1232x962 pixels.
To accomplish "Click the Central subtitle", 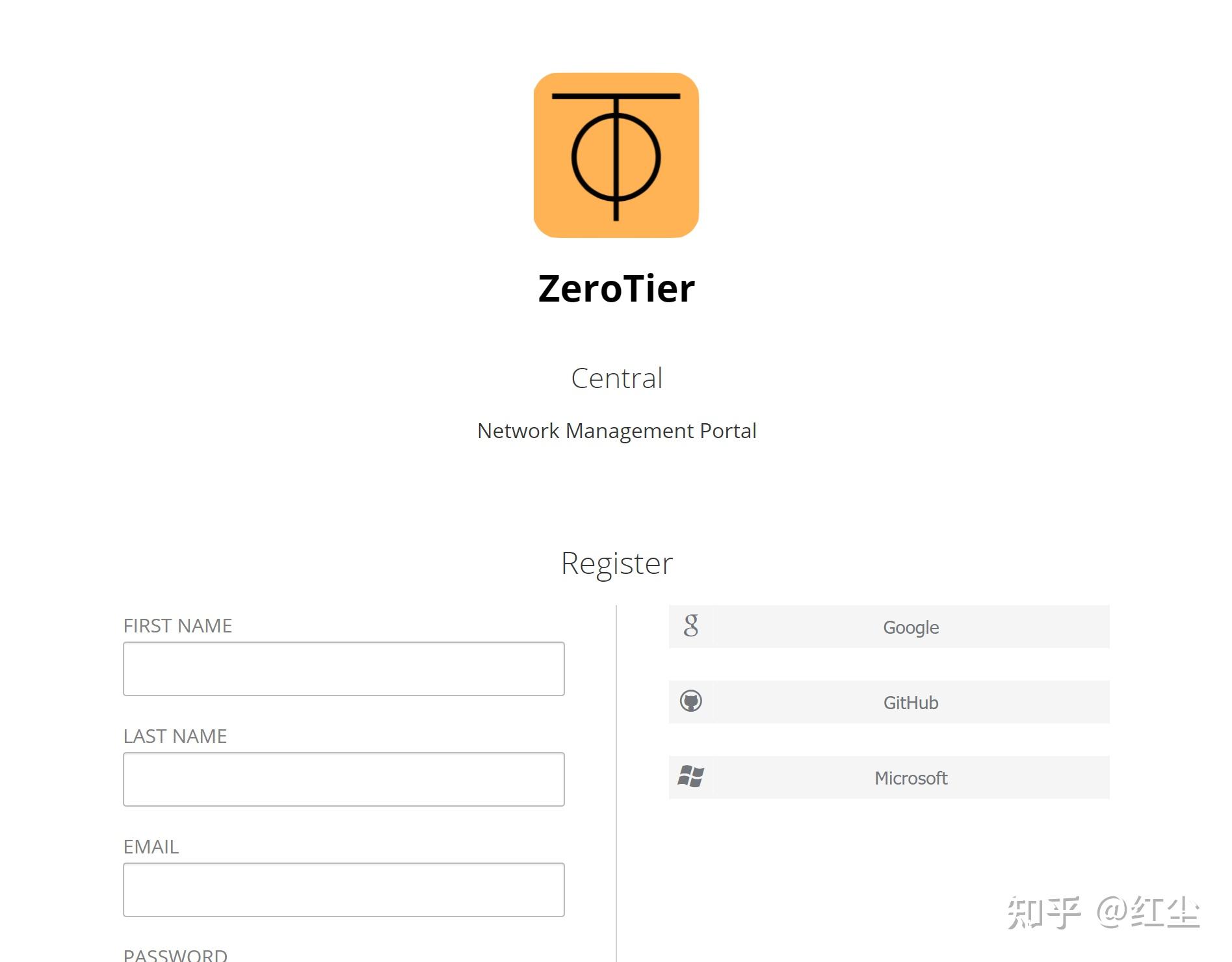I will pyautogui.click(x=616, y=378).
